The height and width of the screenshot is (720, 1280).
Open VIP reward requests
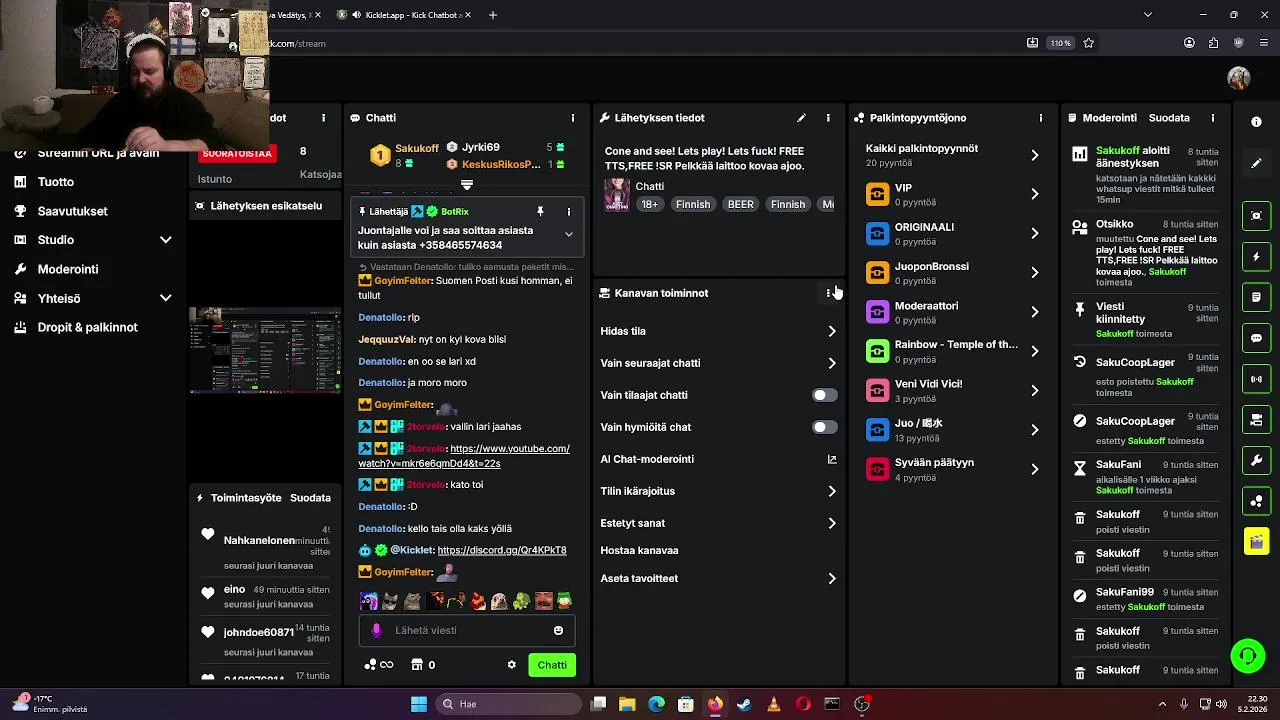[x=953, y=194]
